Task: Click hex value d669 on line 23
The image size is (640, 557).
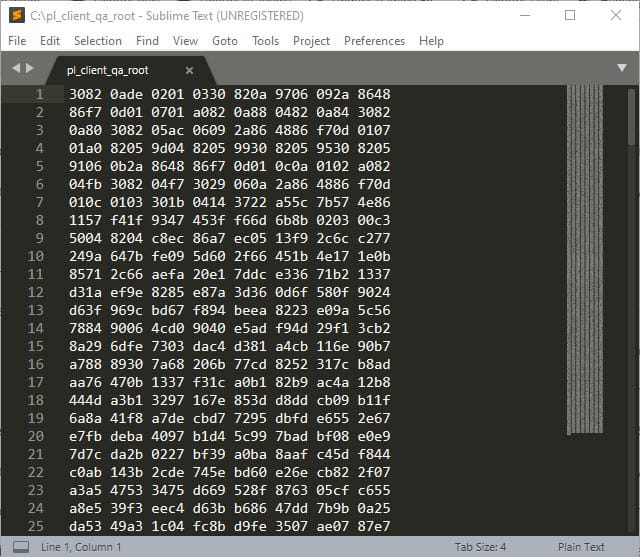Action: pyautogui.click(x=209, y=490)
